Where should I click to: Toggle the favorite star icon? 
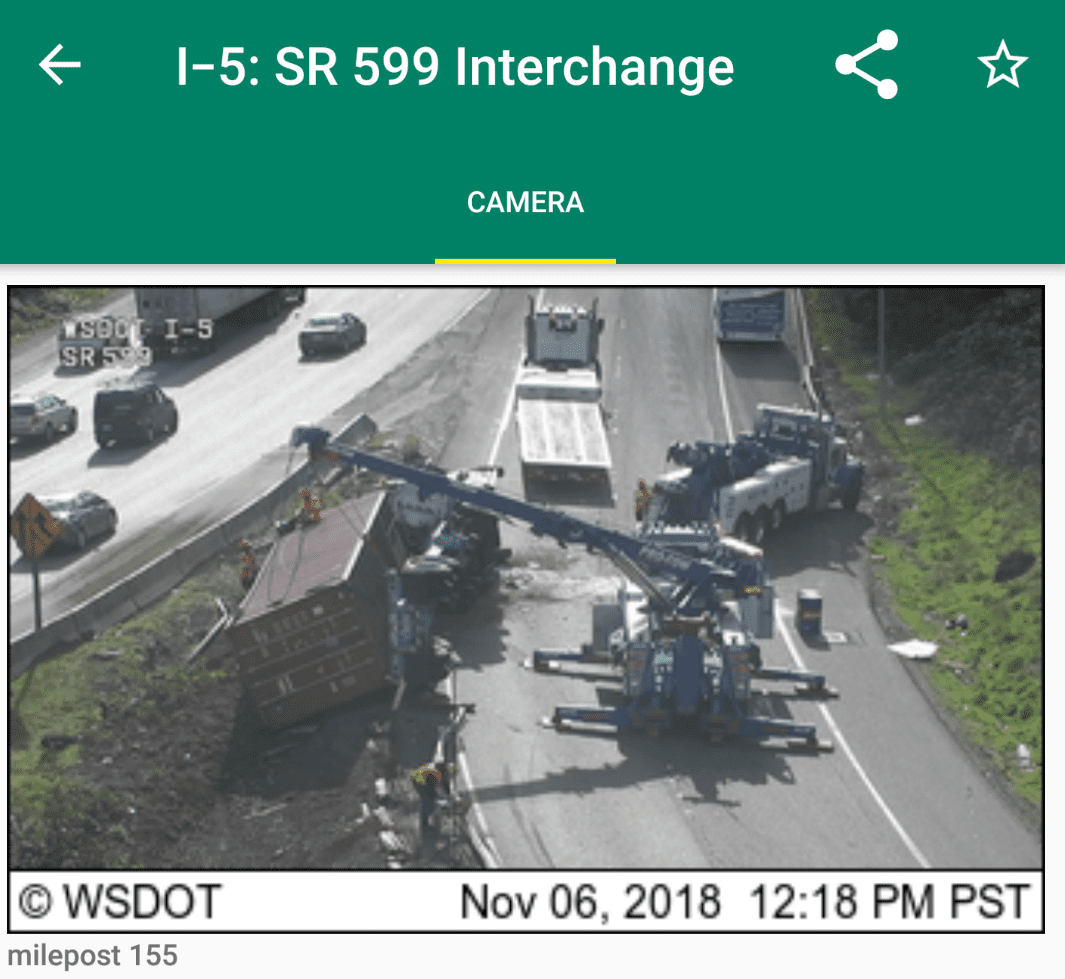pyautogui.click(x=1003, y=65)
